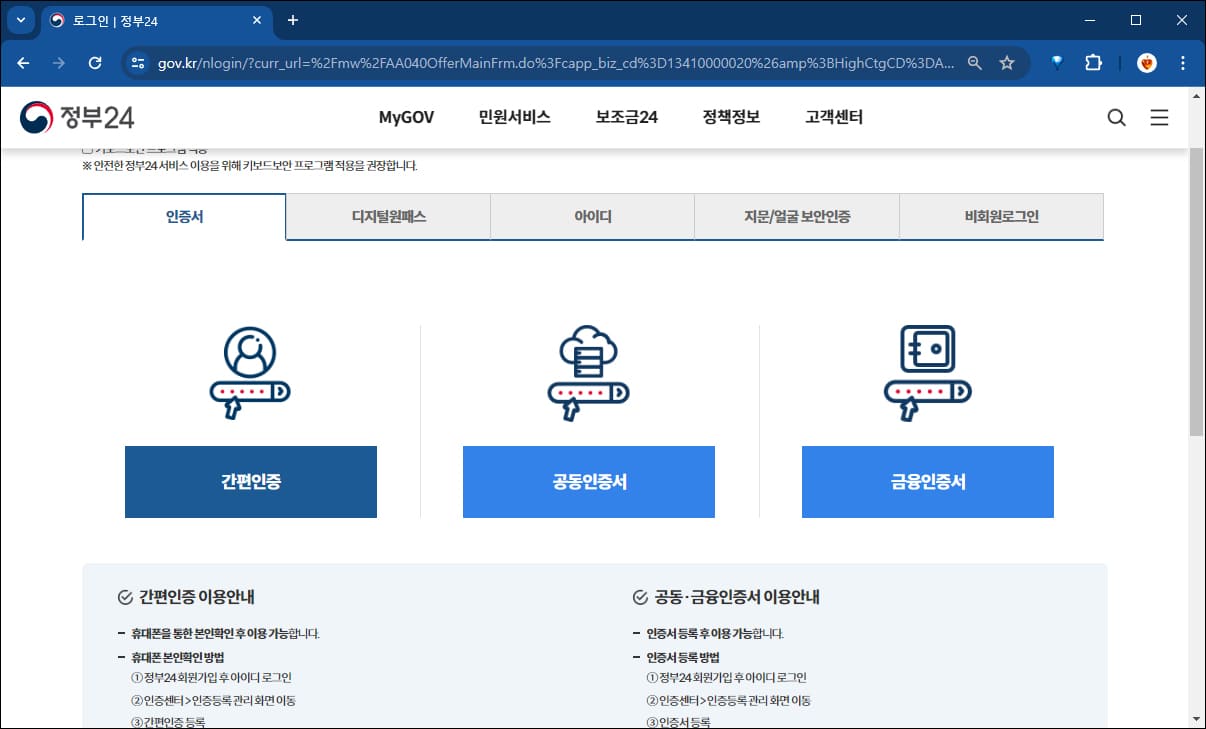Click the 공동인증서 login button
The image size is (1206, 729).
588,481
